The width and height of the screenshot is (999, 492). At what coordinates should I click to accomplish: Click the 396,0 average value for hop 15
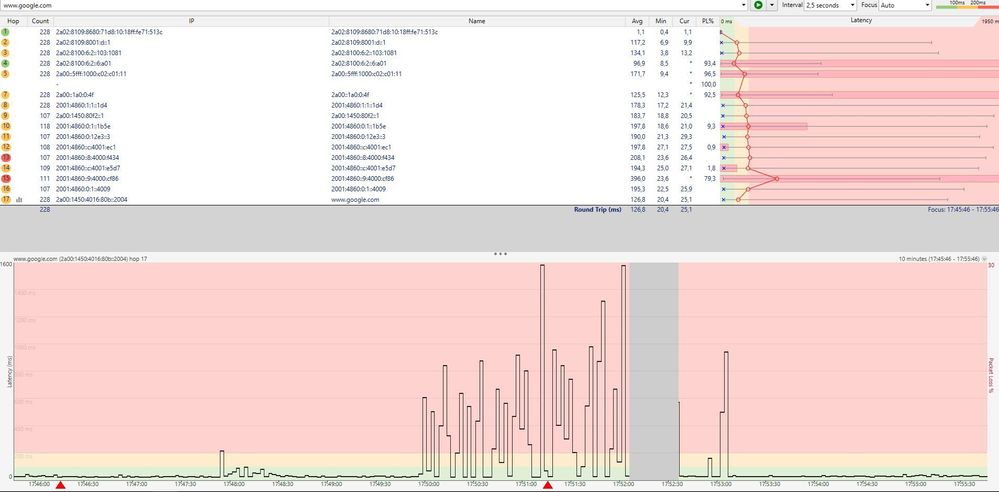[638, 178]
